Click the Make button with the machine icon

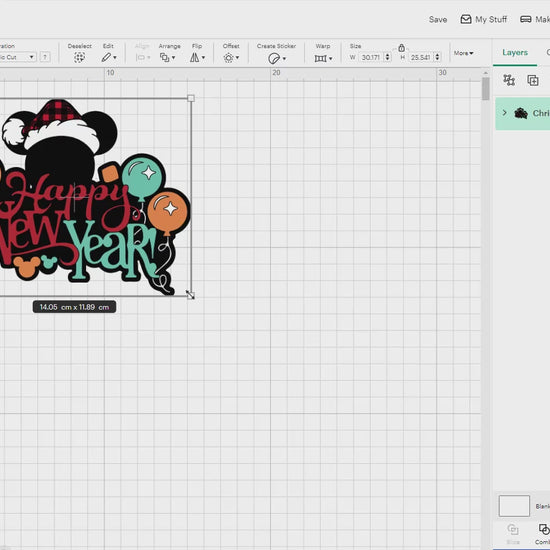click(x=535, y=19)
